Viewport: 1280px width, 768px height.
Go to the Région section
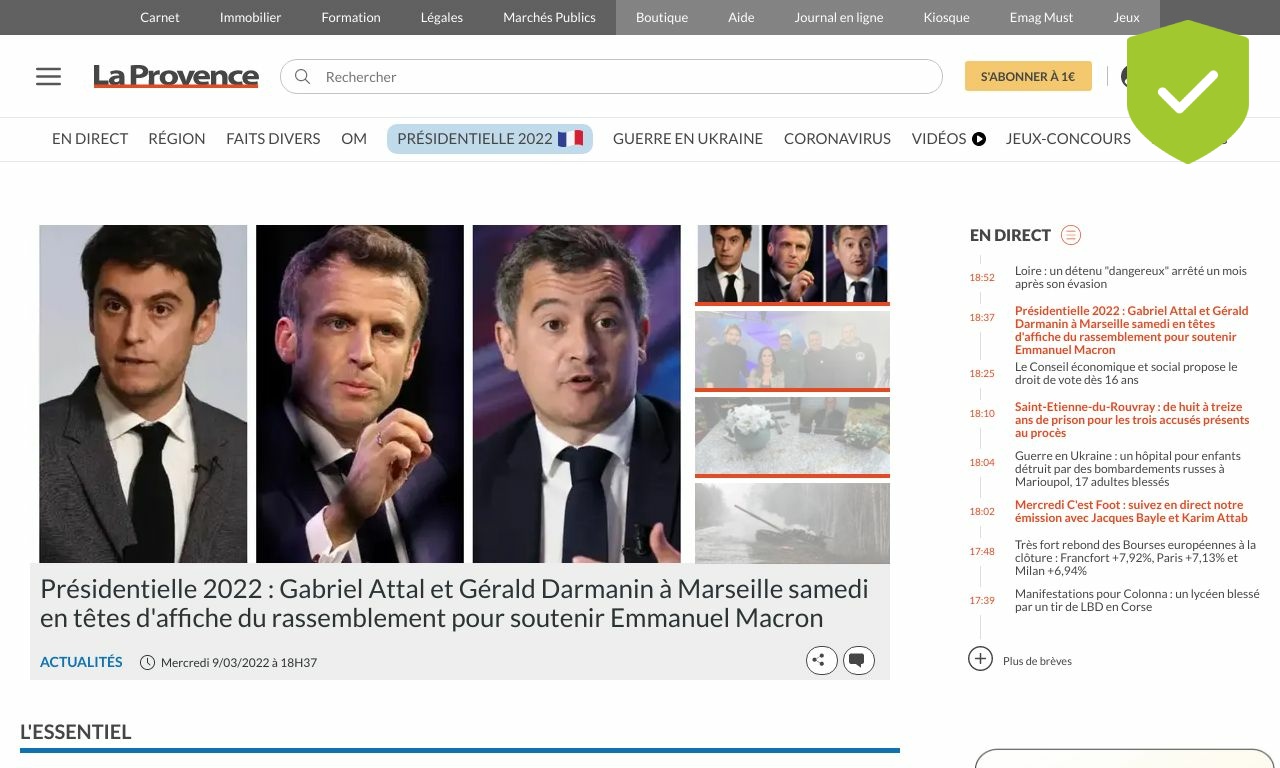coord(177,139)
